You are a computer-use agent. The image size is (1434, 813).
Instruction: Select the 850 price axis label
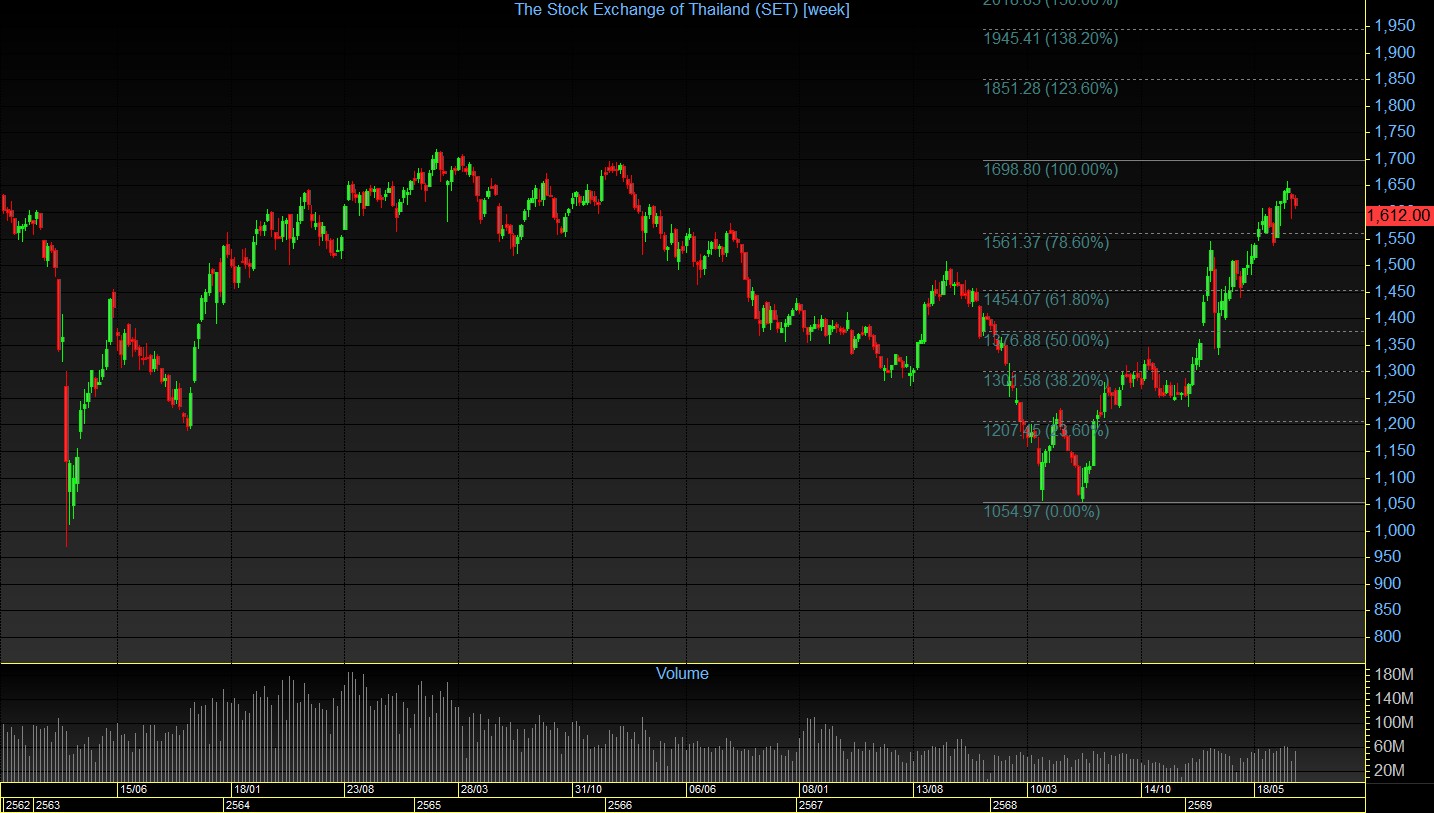[x=1389, y=610]
